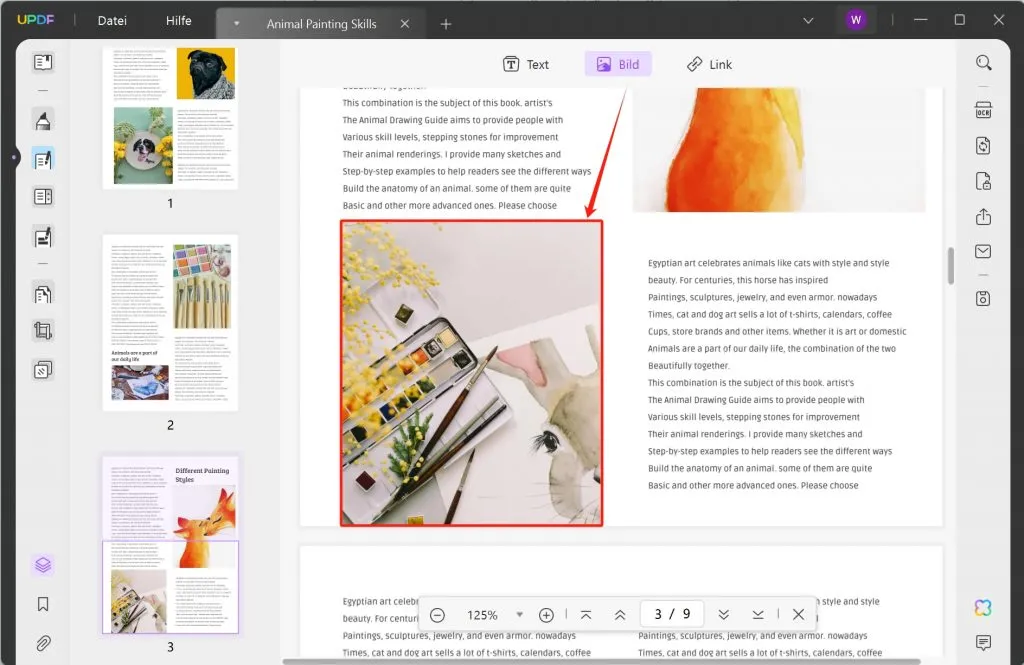Open the Page Tools watermark icon
This screenshot has width=1024, height=665.
pos(43,370)
